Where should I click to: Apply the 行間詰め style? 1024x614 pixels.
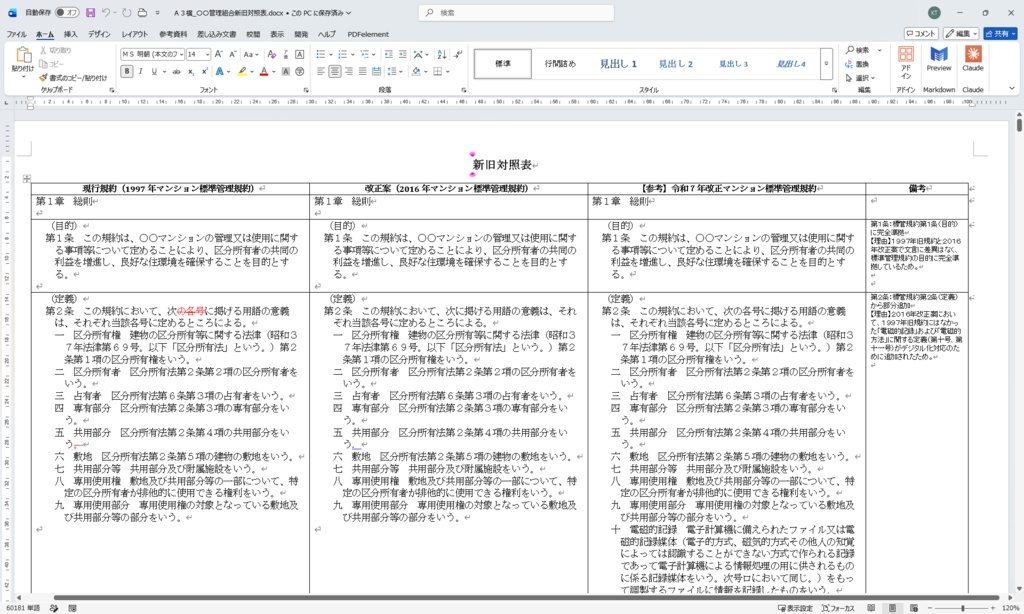560,64
